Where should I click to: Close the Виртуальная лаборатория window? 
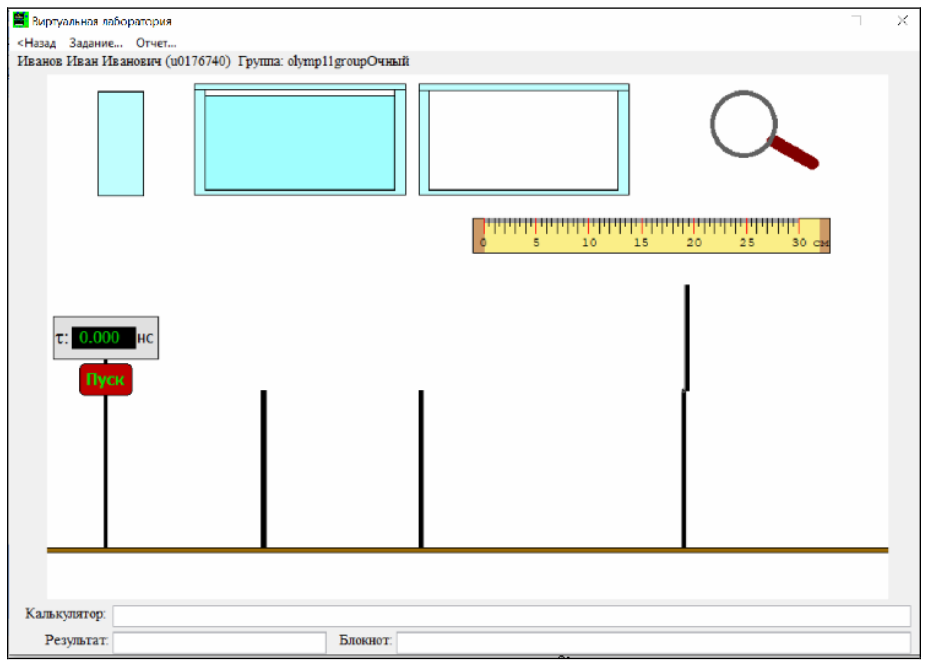[902, 21]
